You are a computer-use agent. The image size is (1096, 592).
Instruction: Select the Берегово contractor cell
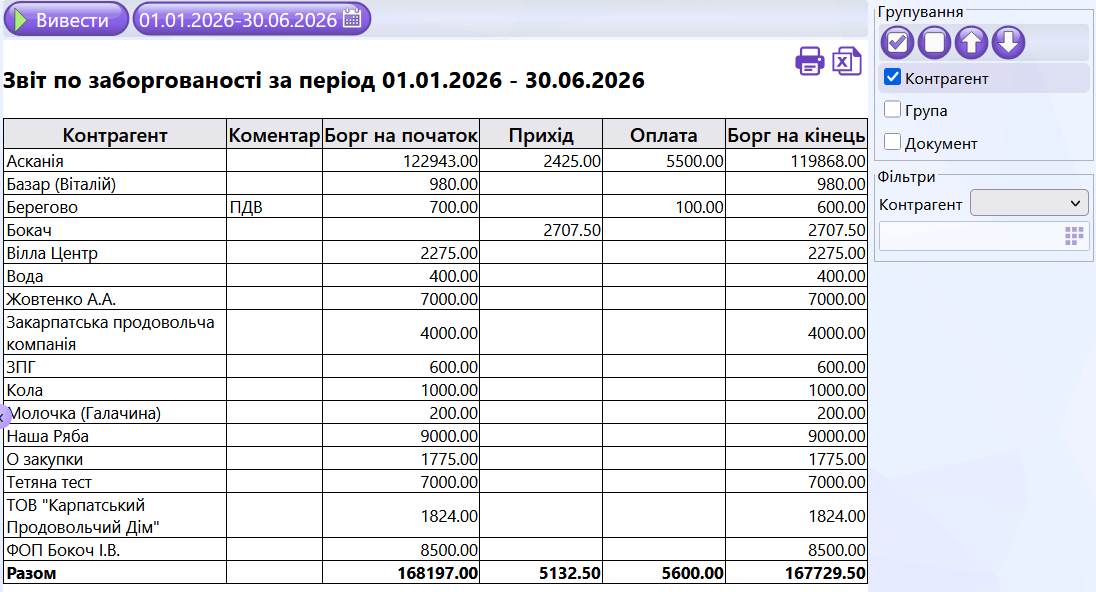[115, 207]
